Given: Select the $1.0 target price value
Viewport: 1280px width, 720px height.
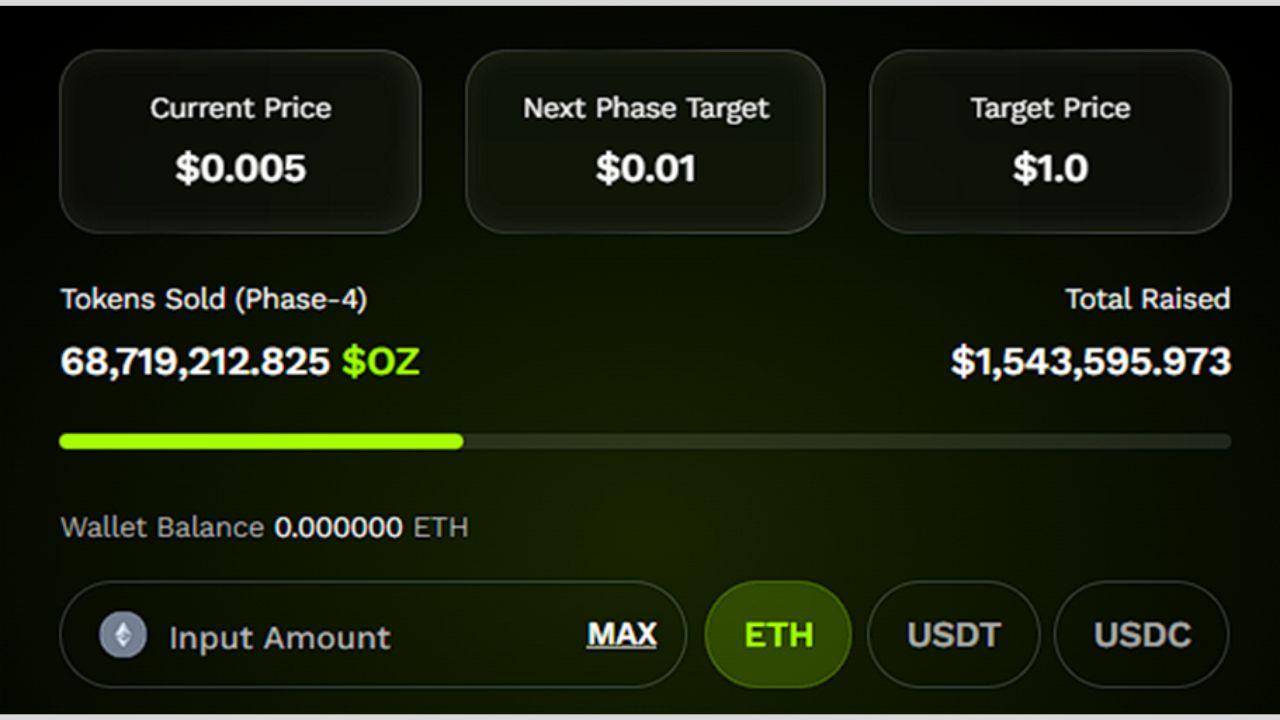Looking at the screenshot, I should pos(1050,168).
